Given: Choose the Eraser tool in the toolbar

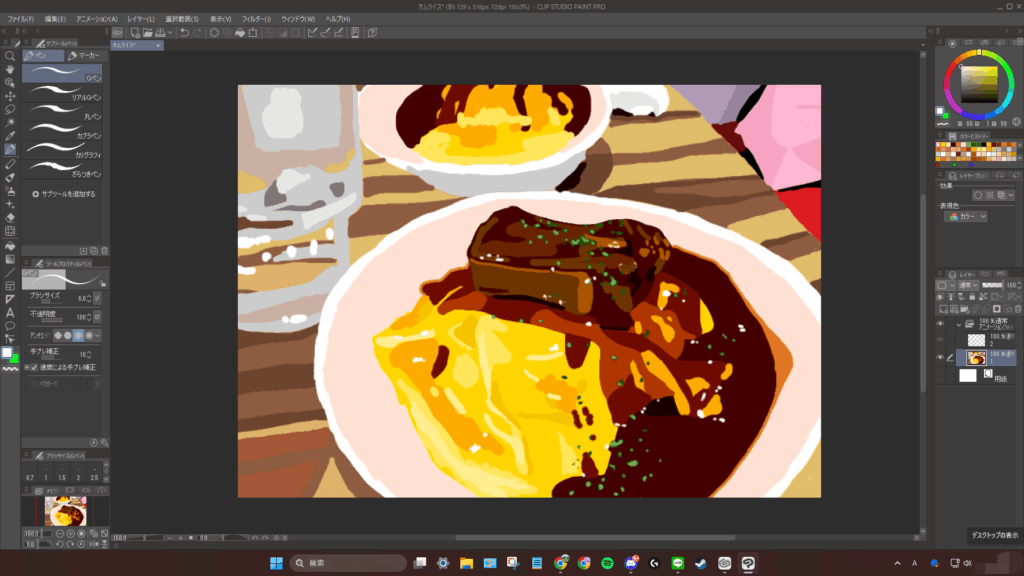Looking at the screenshot, I should (x=10, y=216).
